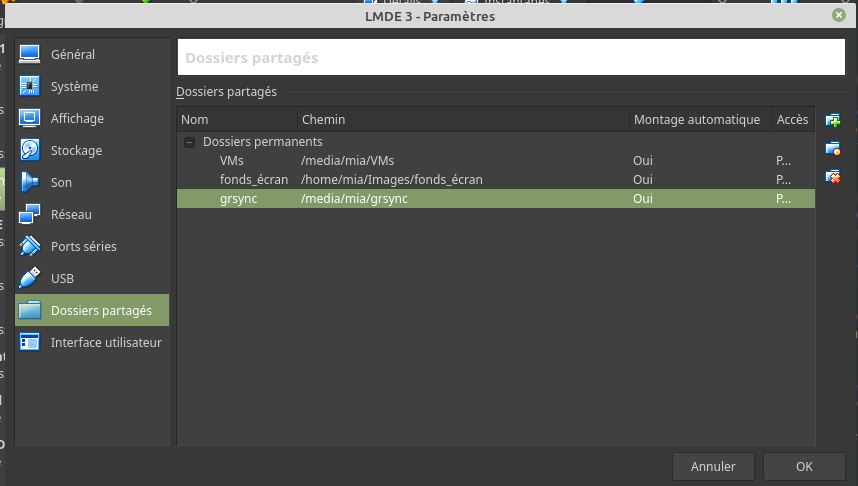Confirm settings with OK

(804, 466)
